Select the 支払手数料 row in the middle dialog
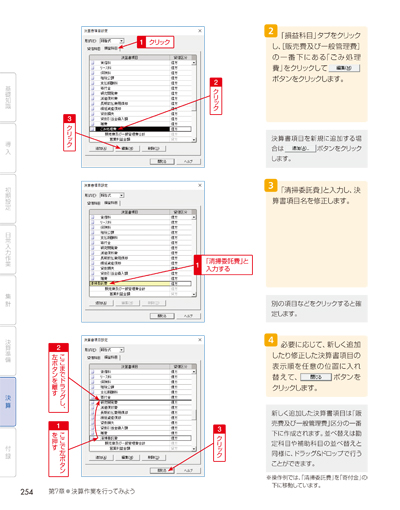This screenshot has height=510, width=400. click(140, 238)
